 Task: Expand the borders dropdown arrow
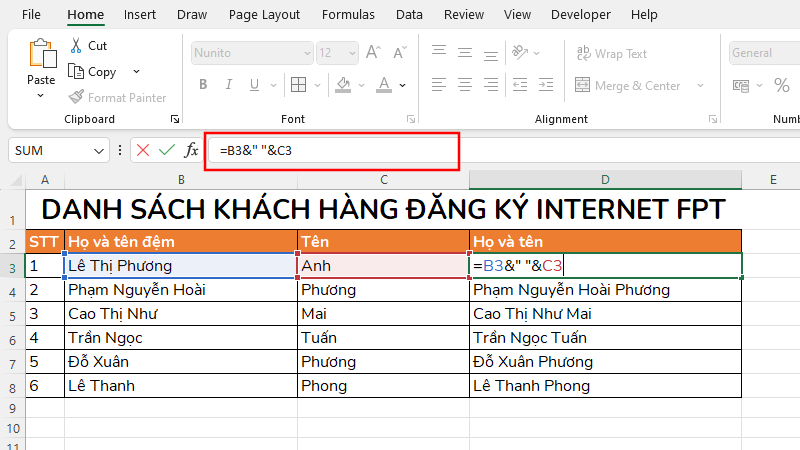coord(317,85)
